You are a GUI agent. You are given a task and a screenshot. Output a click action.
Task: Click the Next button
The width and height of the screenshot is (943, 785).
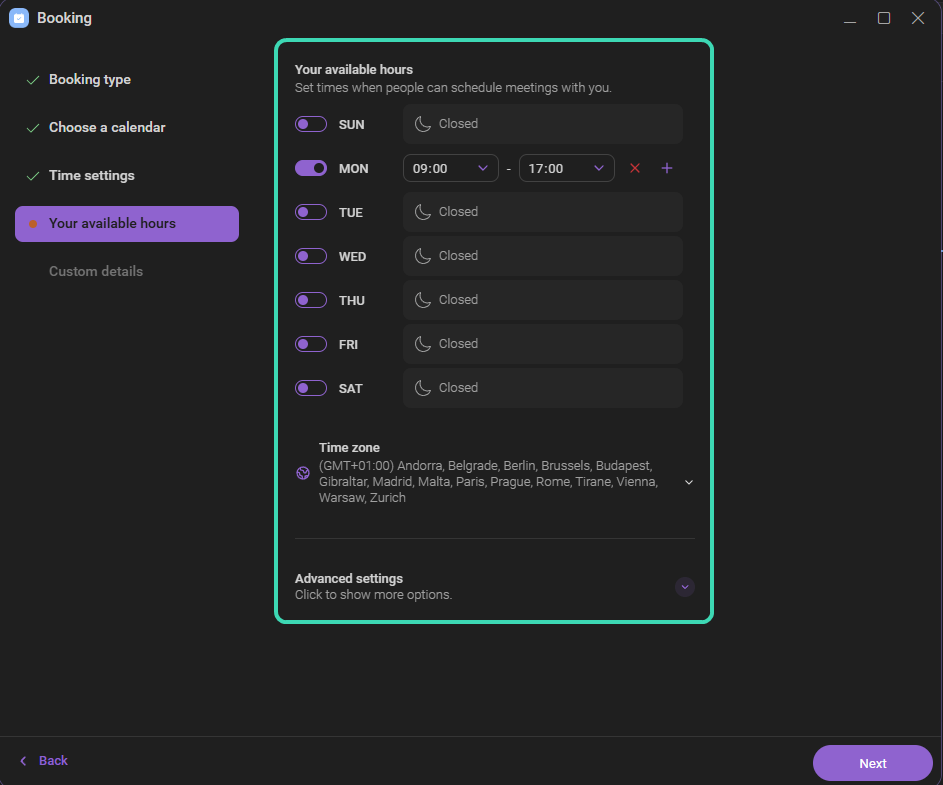point(873,763)
